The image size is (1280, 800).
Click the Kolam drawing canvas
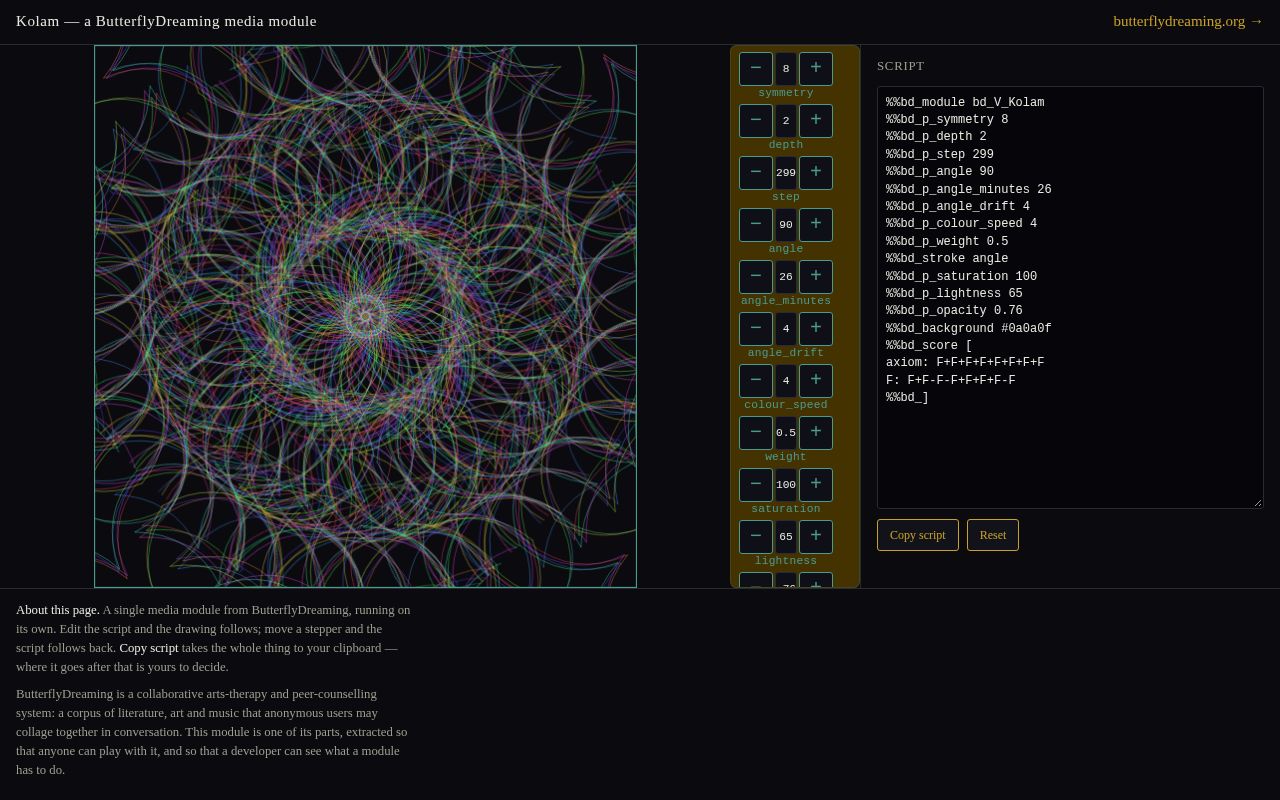pos(366,316)
